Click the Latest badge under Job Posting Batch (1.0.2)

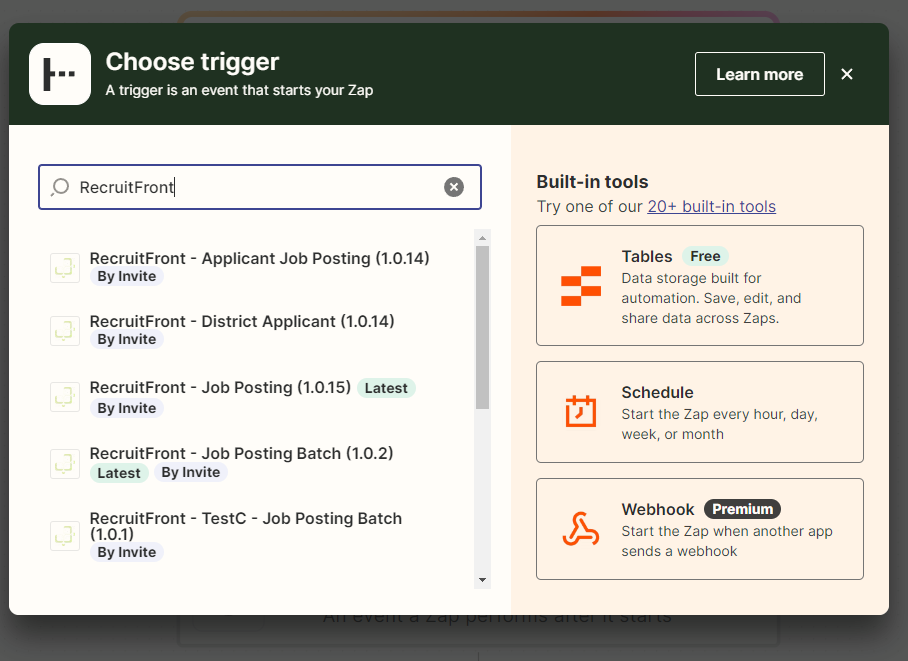[119, 473]
